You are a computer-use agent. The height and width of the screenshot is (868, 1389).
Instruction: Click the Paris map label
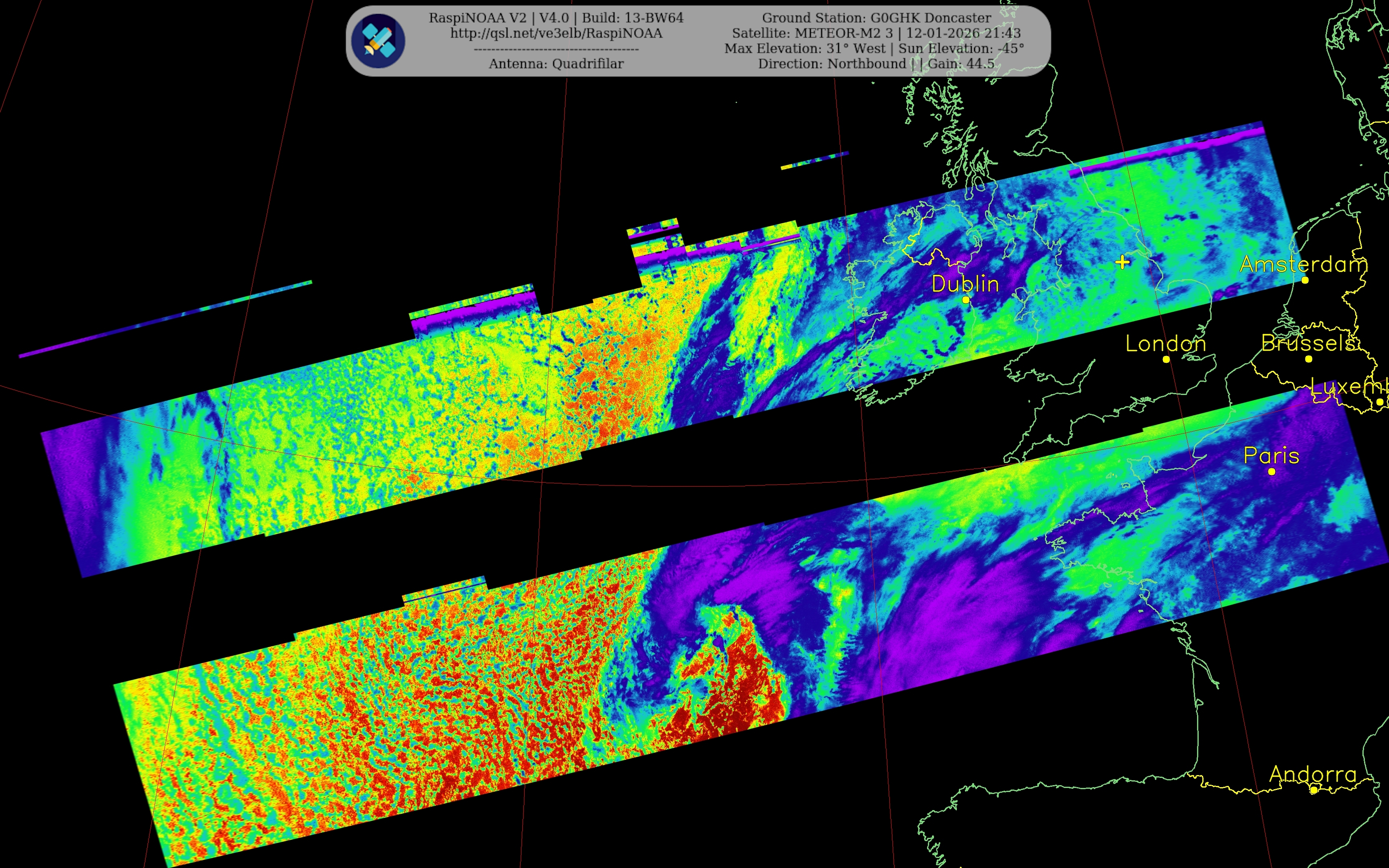tap(1271, 455)
